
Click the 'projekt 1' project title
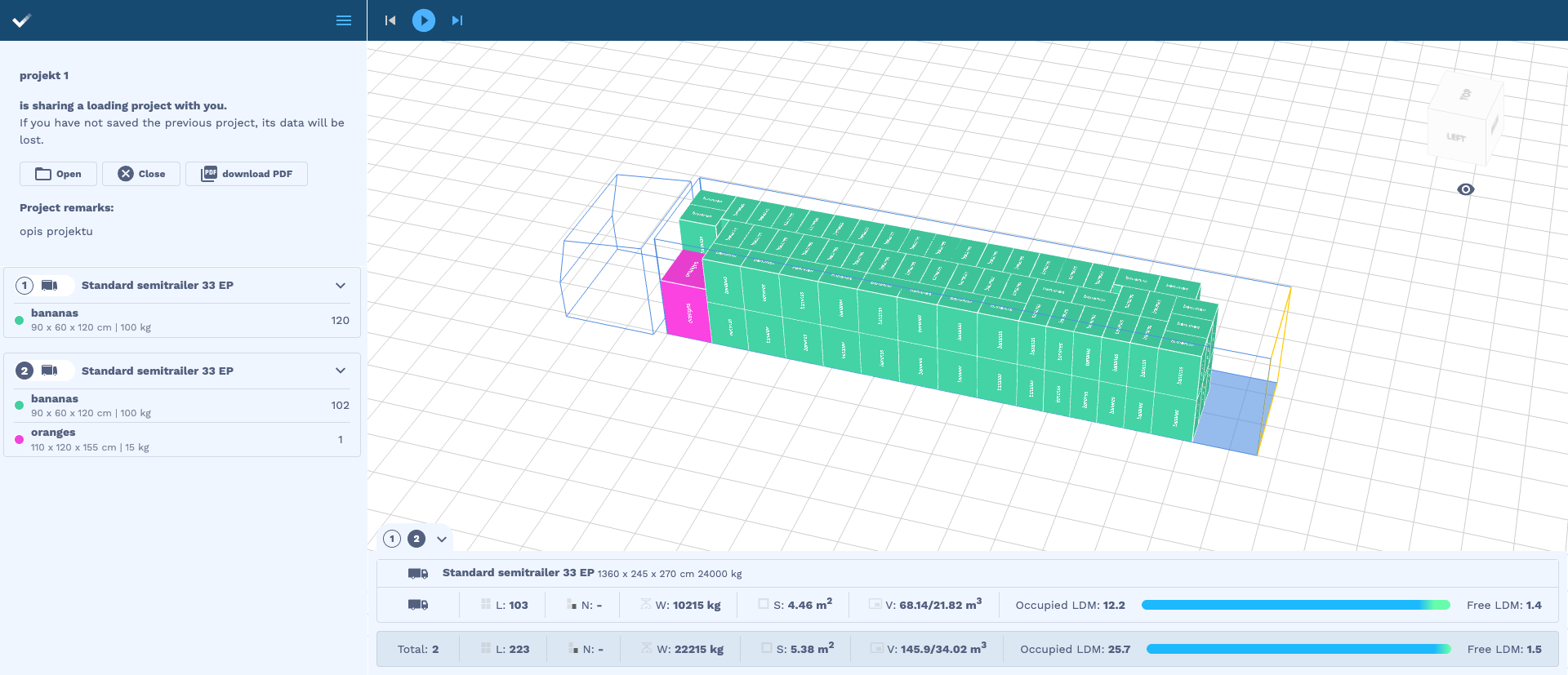pos(44,76)
